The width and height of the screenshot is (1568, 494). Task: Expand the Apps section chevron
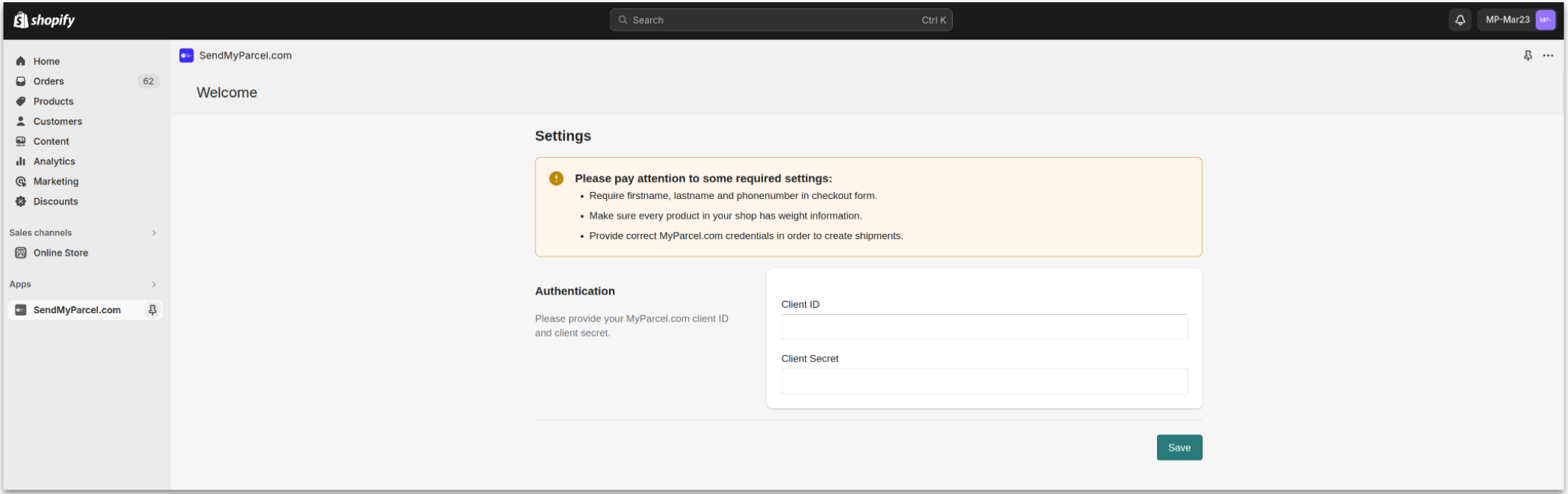(154, 285)
